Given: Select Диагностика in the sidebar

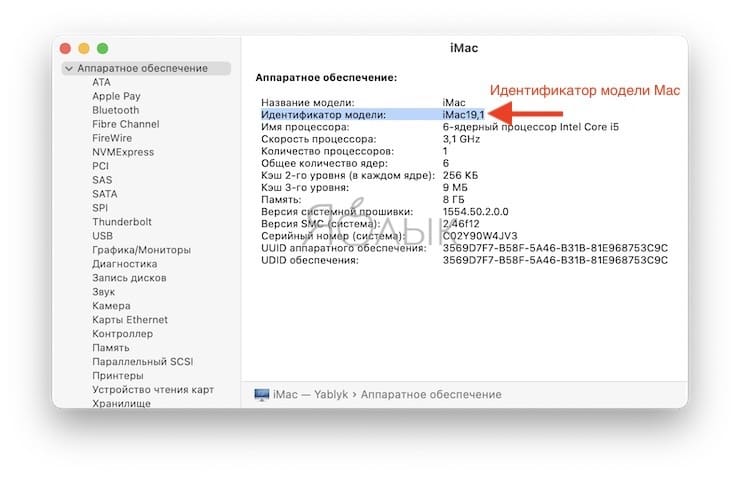Looking at the screenshot, I should pyautogui.click(x=125, y=264).
